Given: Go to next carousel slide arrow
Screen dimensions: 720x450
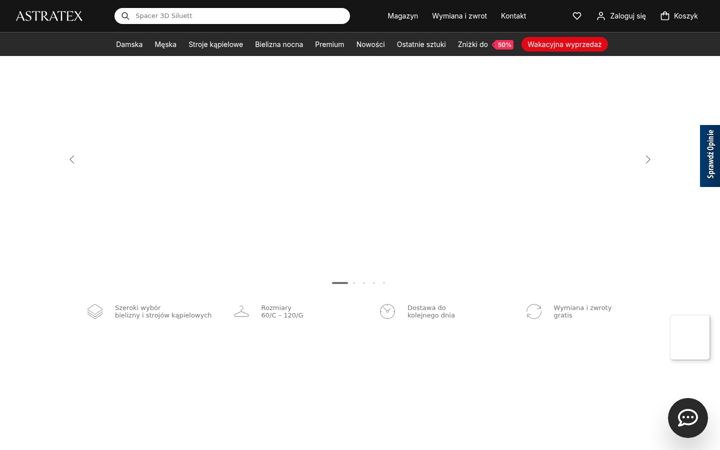Looking at the screenshot, I should pyautogui.click(x=648, y=159).
